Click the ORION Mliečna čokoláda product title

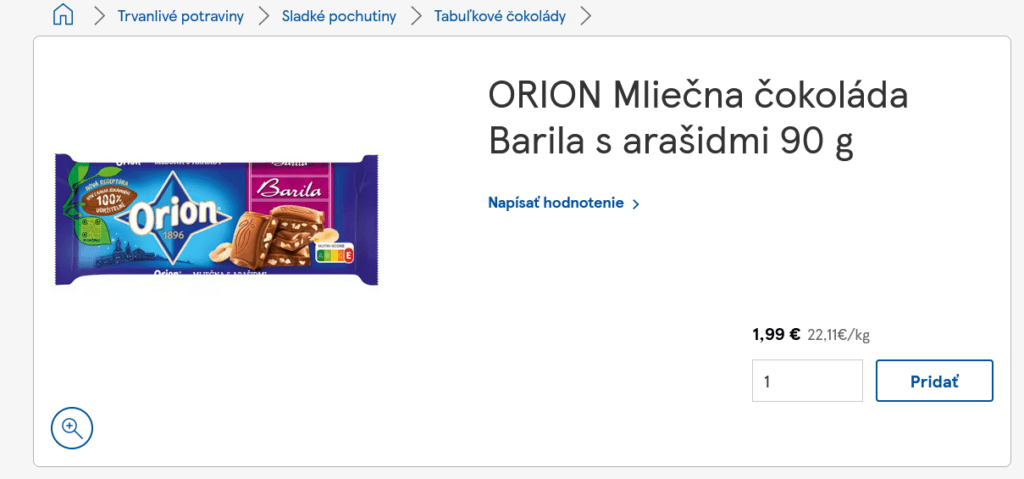(x=698, y=119)
